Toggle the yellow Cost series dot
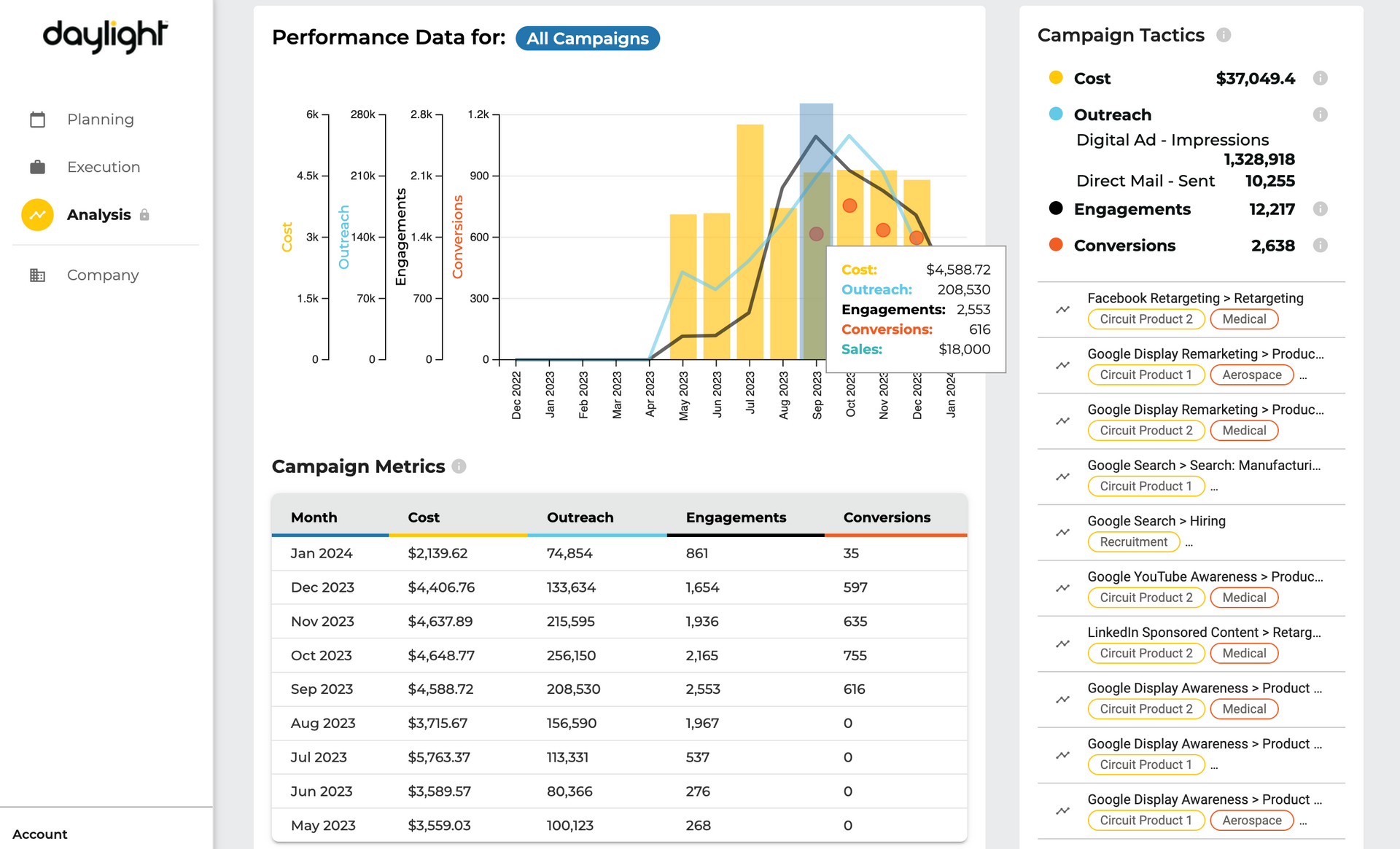1400x849 pixels. click(x=1056, y=77)
